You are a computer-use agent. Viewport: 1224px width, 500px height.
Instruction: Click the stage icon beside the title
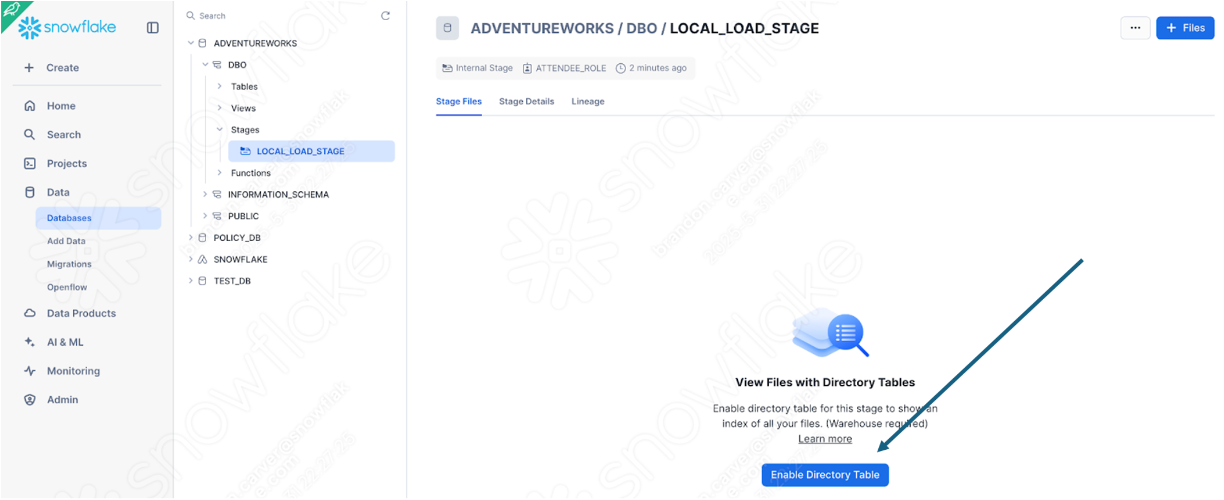click(x=447, y=28)
